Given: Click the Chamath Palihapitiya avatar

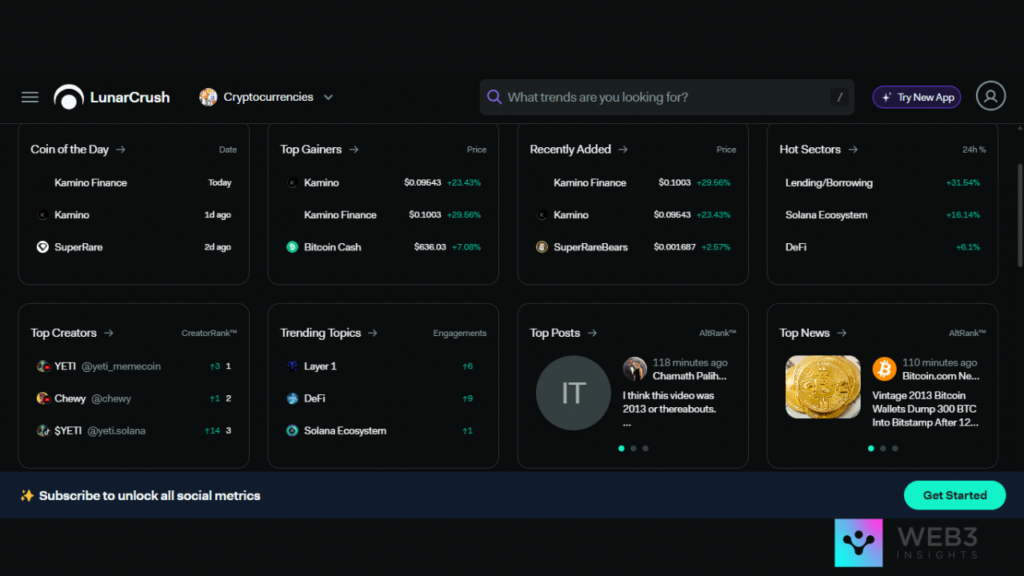Looking at the screenshot, I should (635, 369).
